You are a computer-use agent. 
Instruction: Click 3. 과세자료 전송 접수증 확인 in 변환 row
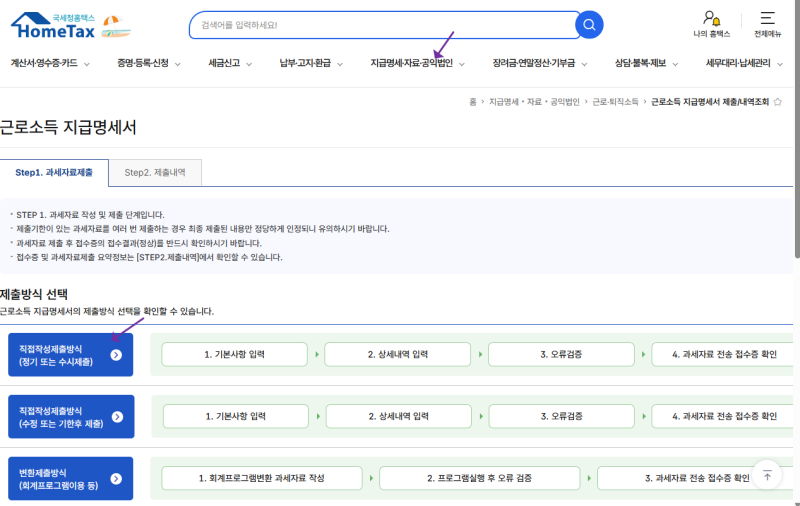point(697,478)
